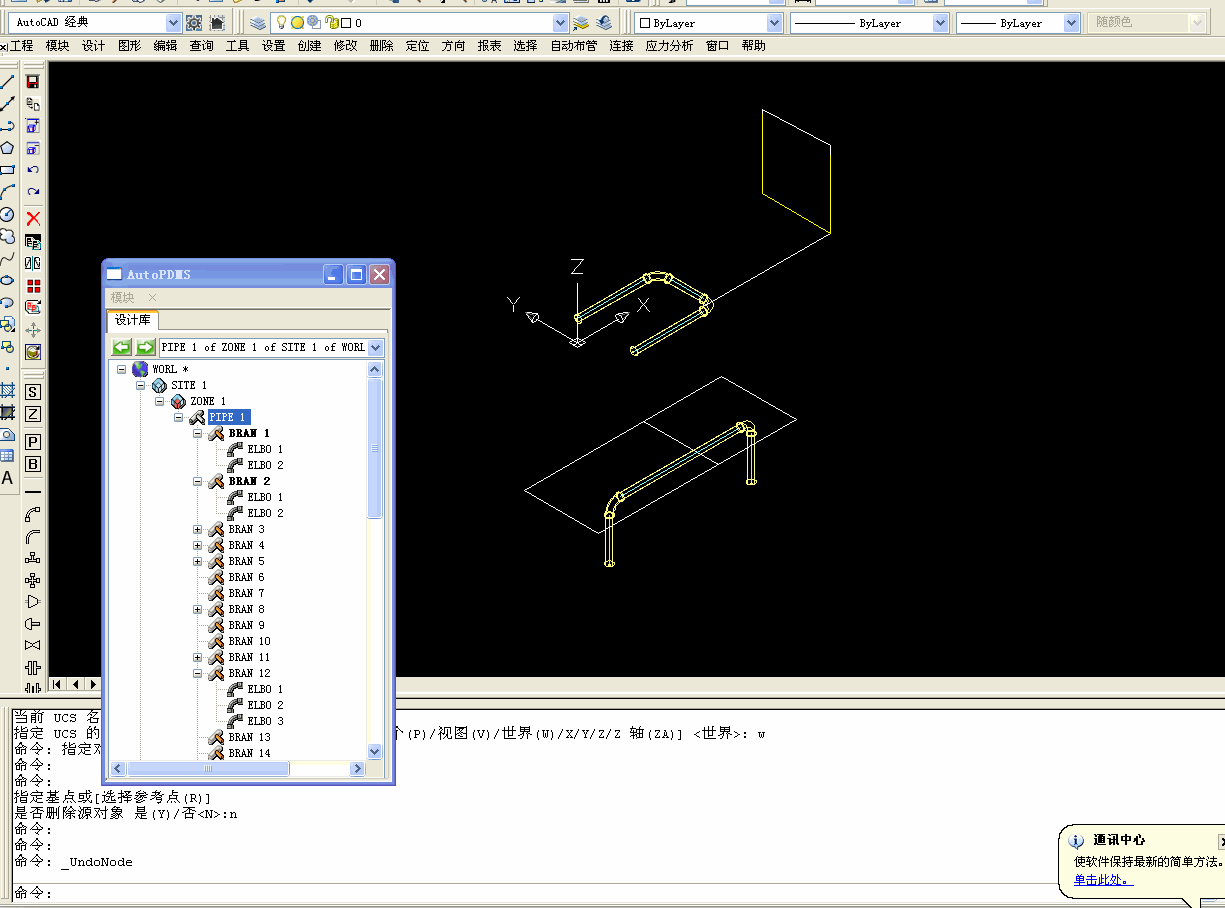Image resolution: width=1225 pixels, height=908 pixels.
Task: Click the valve component icon in the lower toolbar
Action: point(34,645)
